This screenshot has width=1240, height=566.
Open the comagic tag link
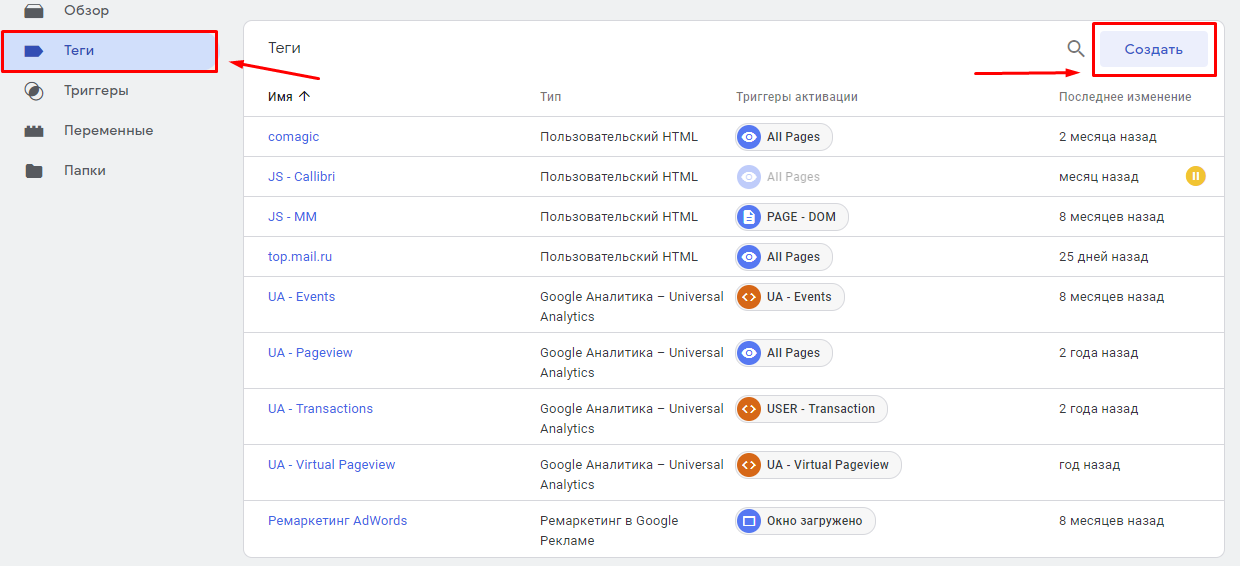(x=293, y=137)
